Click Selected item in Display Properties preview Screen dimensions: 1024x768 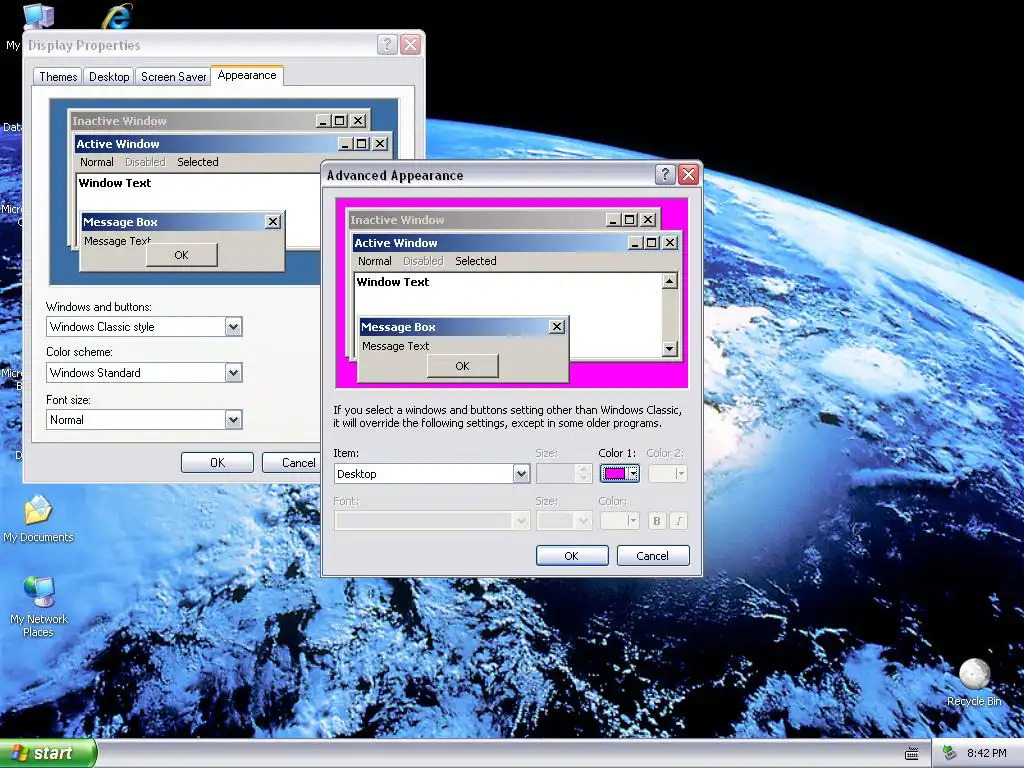198,162
